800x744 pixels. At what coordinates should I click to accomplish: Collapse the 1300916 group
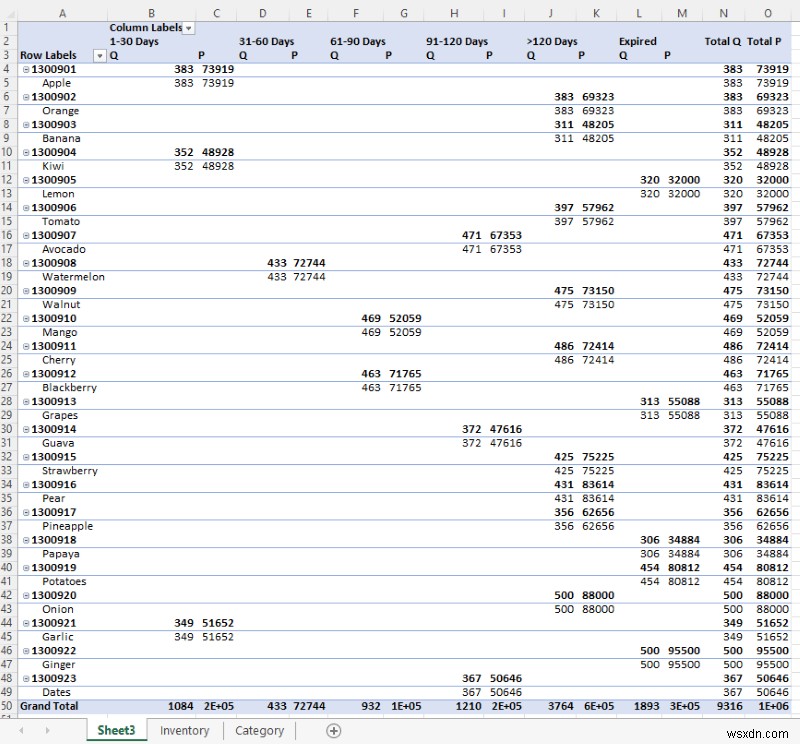(26, 485)
